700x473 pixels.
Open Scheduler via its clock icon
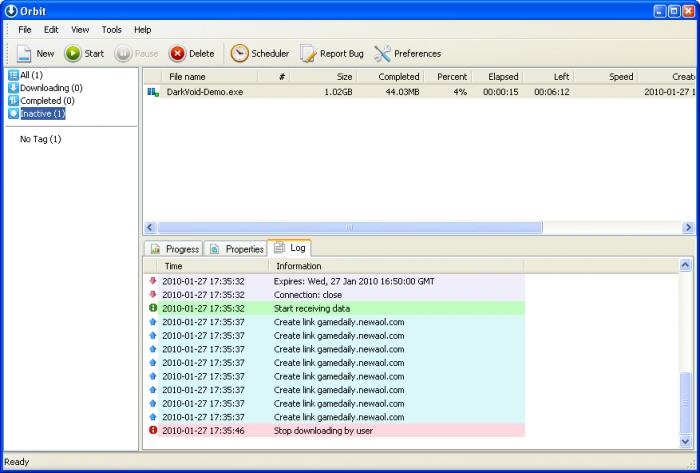coord(239,54)
